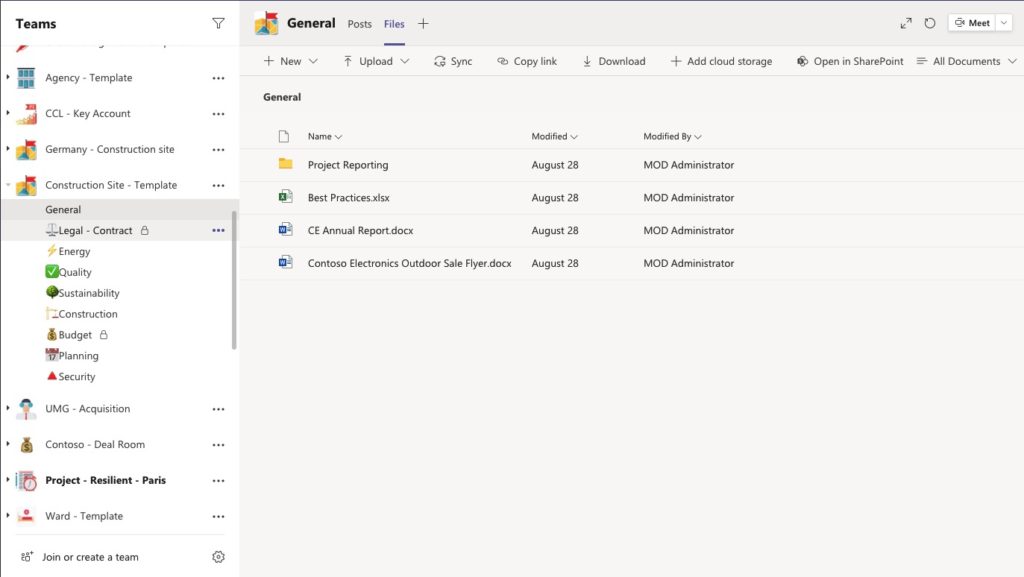Sort by the Modified By column header
The image size is (1024, 577).
pos(672,136)
